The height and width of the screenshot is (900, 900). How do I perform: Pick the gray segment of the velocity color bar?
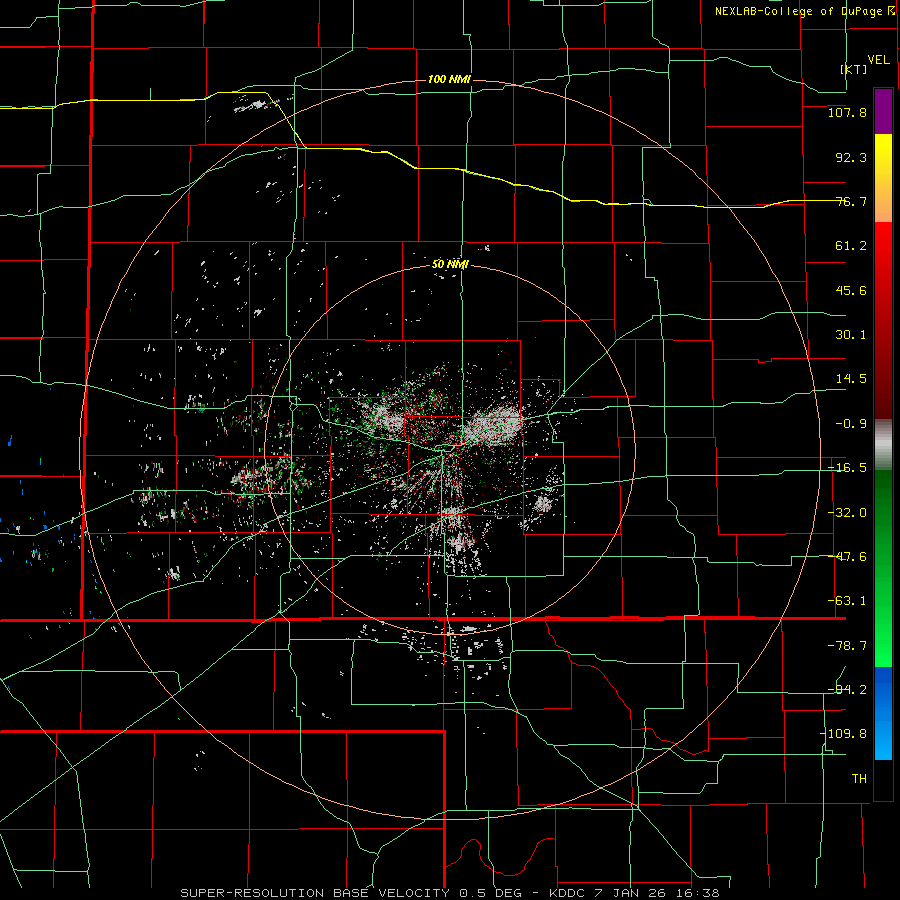(x=883, y=445)
